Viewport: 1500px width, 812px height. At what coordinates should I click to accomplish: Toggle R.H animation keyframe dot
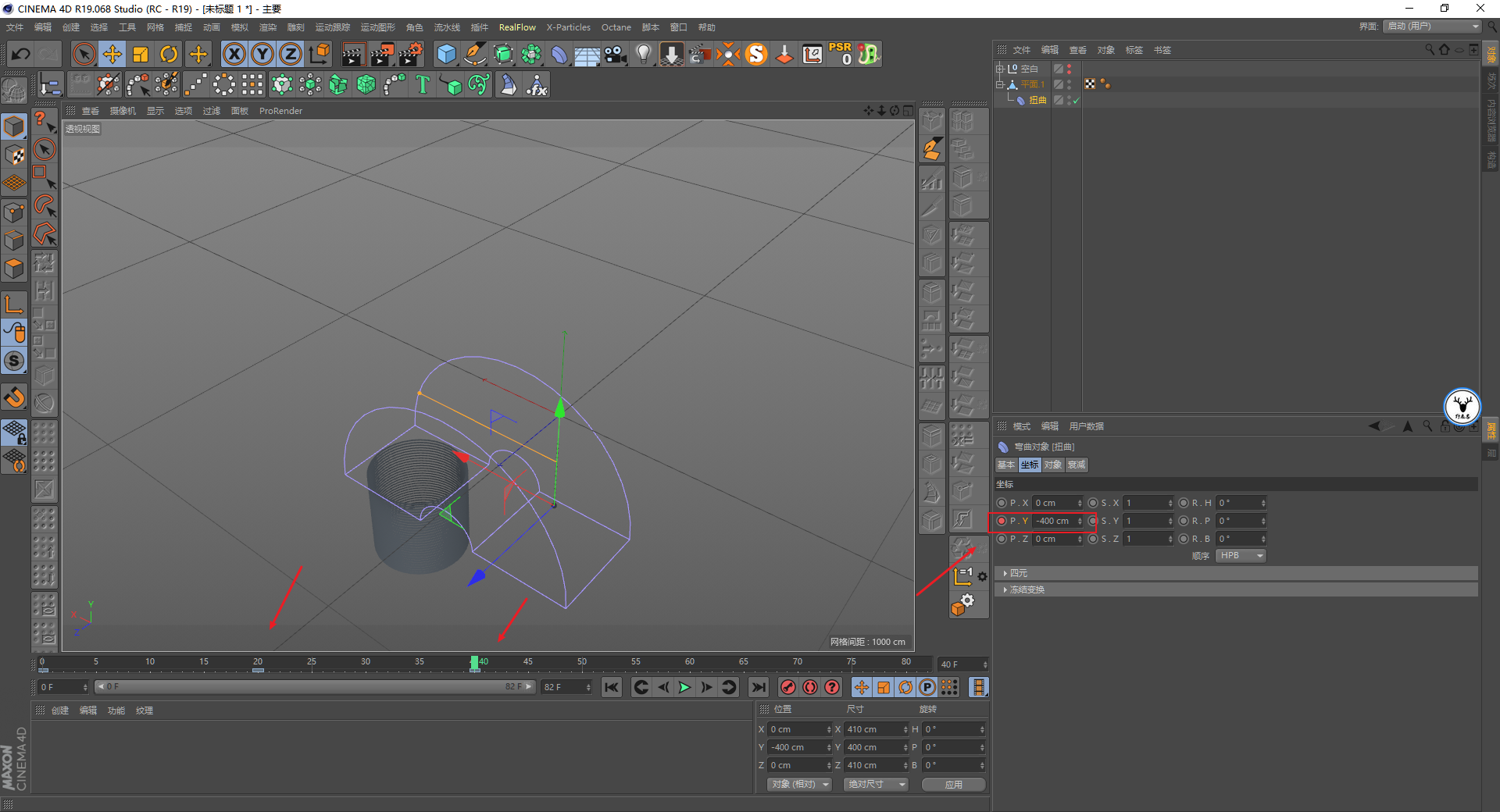tap(1184, 503)
